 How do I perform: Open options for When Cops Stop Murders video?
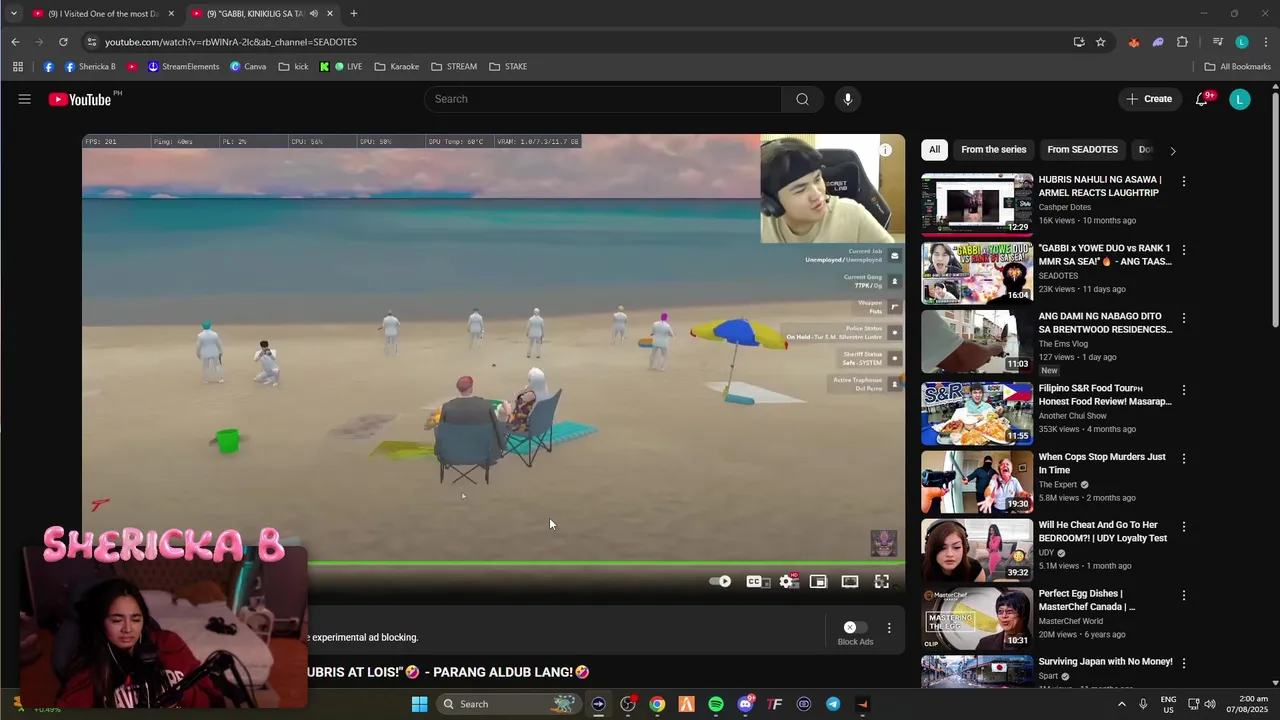1184,458
